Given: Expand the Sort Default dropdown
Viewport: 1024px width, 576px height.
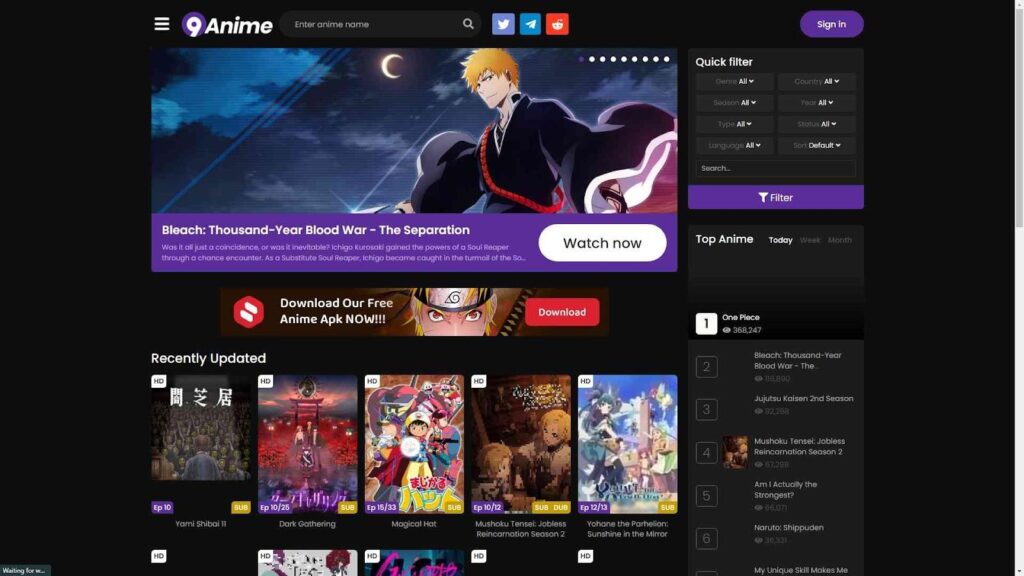Looking at the screenshot, I should (x=817, y=145).
